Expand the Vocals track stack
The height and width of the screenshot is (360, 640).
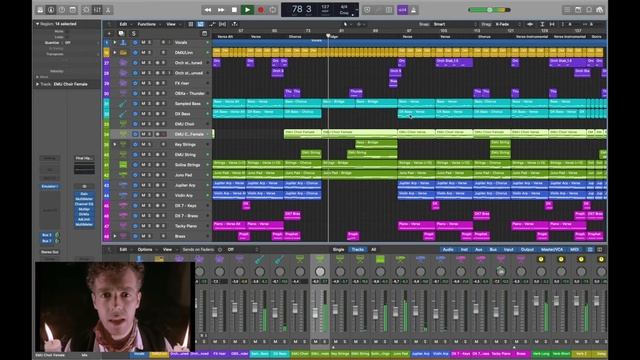click(115, 42)
